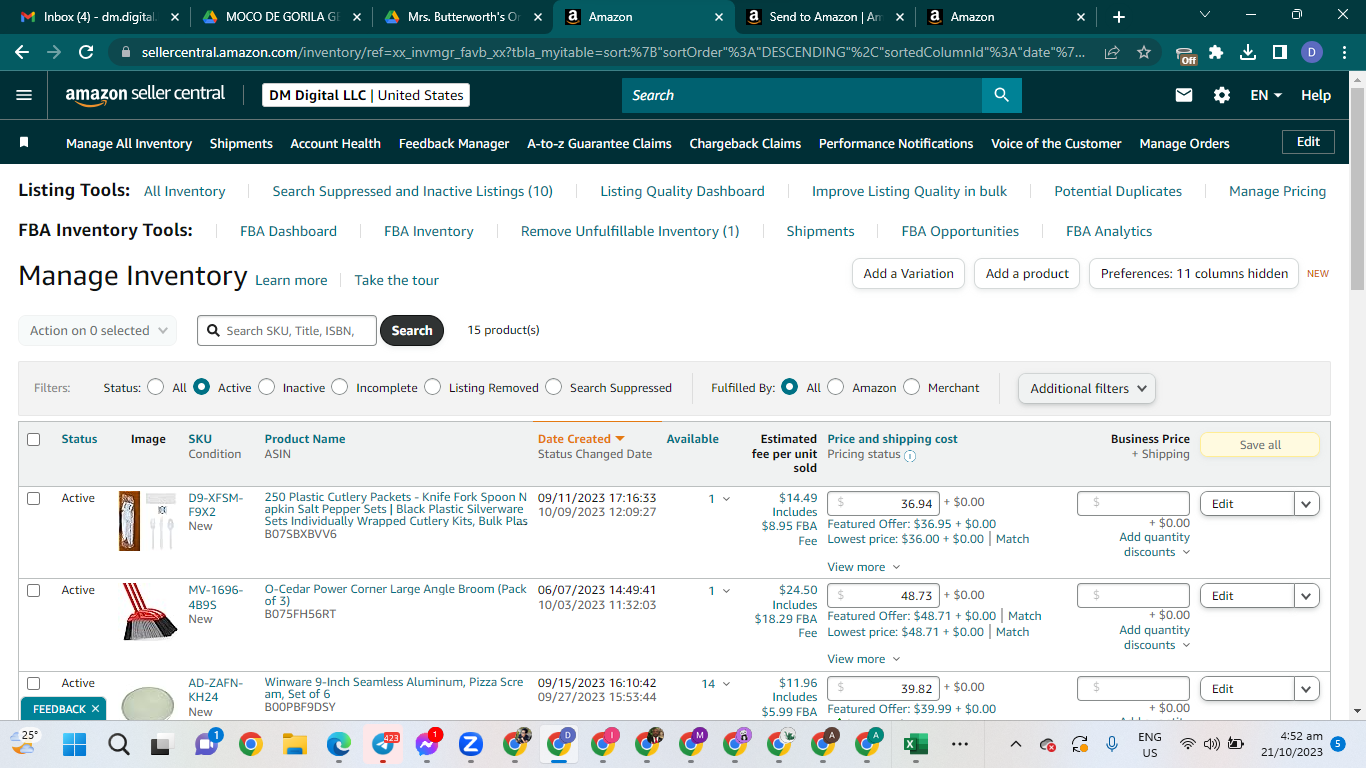Open Messenger from the taskbar
Screen dimensions: 1366x768
pos(427,744)
